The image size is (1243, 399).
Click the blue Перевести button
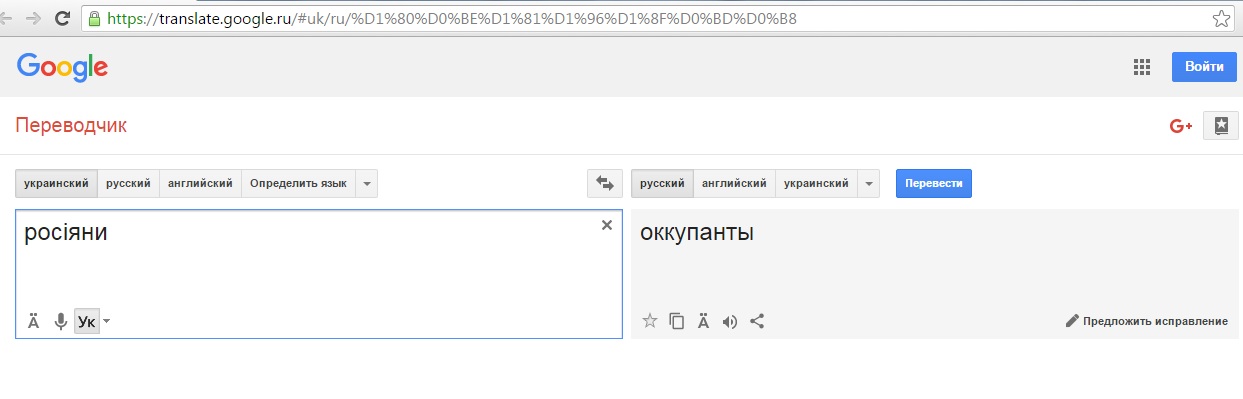934,183
